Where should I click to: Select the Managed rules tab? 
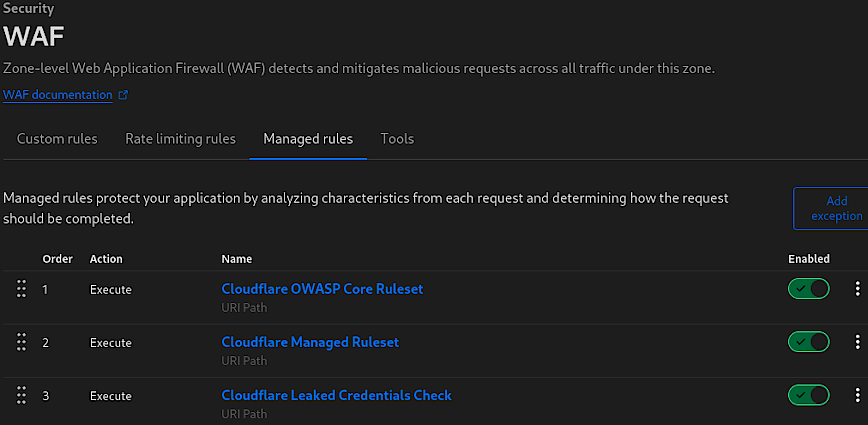(308, 138)
